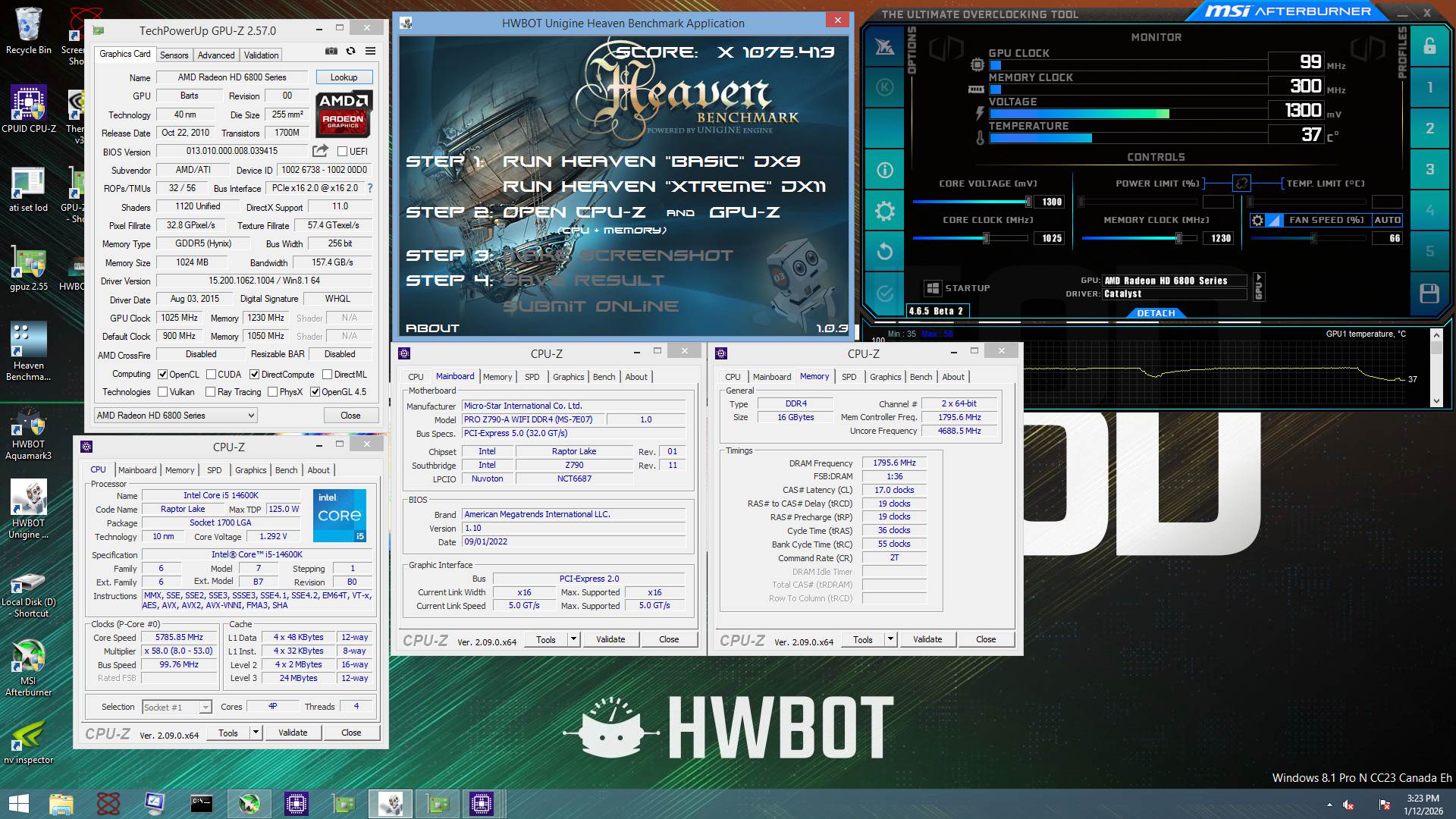The height and width of the screenshot is (819, 1456).
Task: Click Afterburner OC Scanner logo icon
Action: coord(884,47)
